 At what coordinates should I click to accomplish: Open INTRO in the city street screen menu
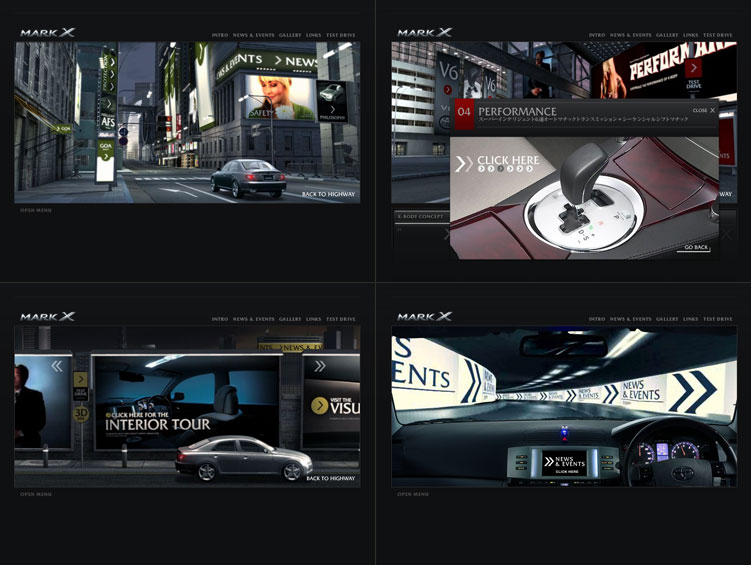pos(220,35)
